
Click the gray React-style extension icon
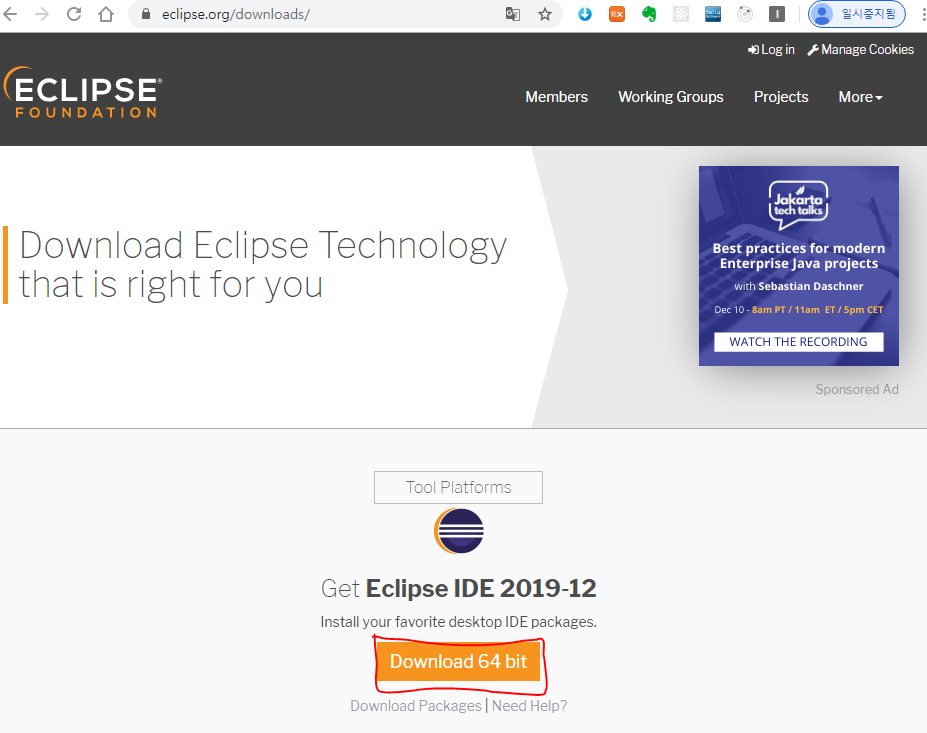tap(681, 14)
